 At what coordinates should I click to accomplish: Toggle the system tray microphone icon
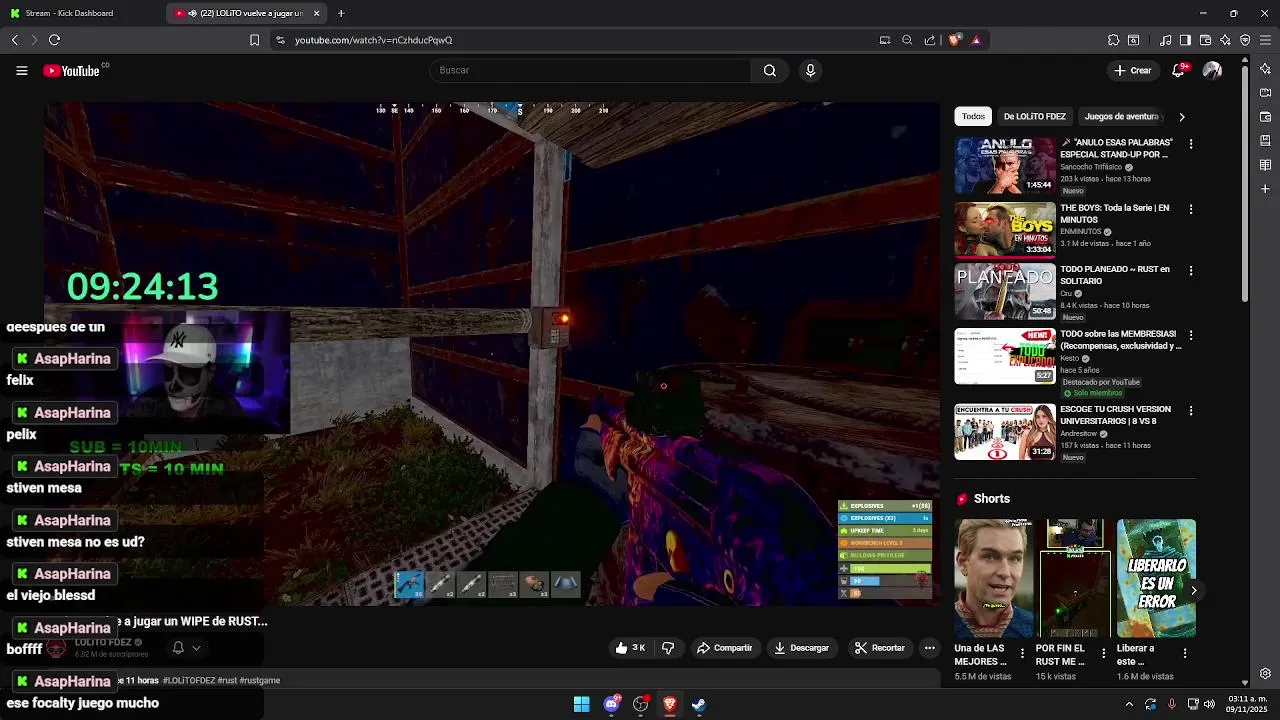[1172, 704]
